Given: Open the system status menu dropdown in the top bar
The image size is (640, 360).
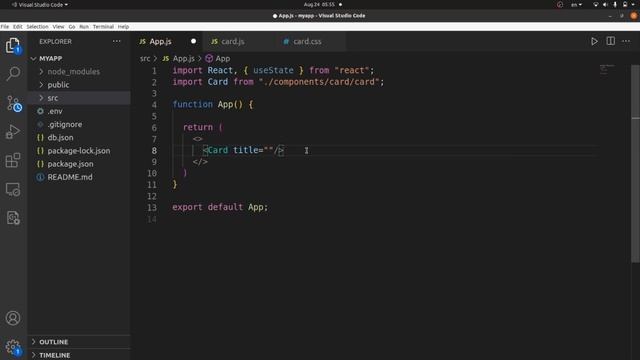Looking at the screenshot, I should click(614, 4).
